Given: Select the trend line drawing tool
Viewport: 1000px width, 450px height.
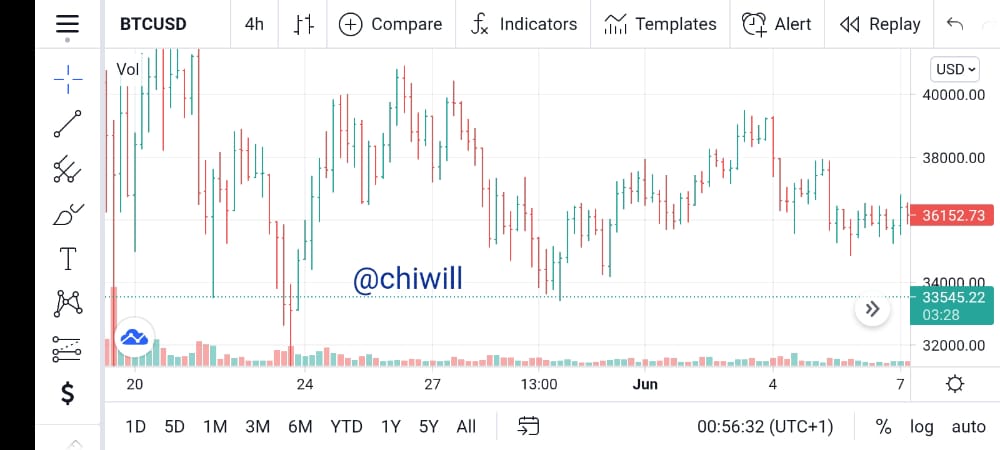Looking at the screenshot, I should 68,124.
